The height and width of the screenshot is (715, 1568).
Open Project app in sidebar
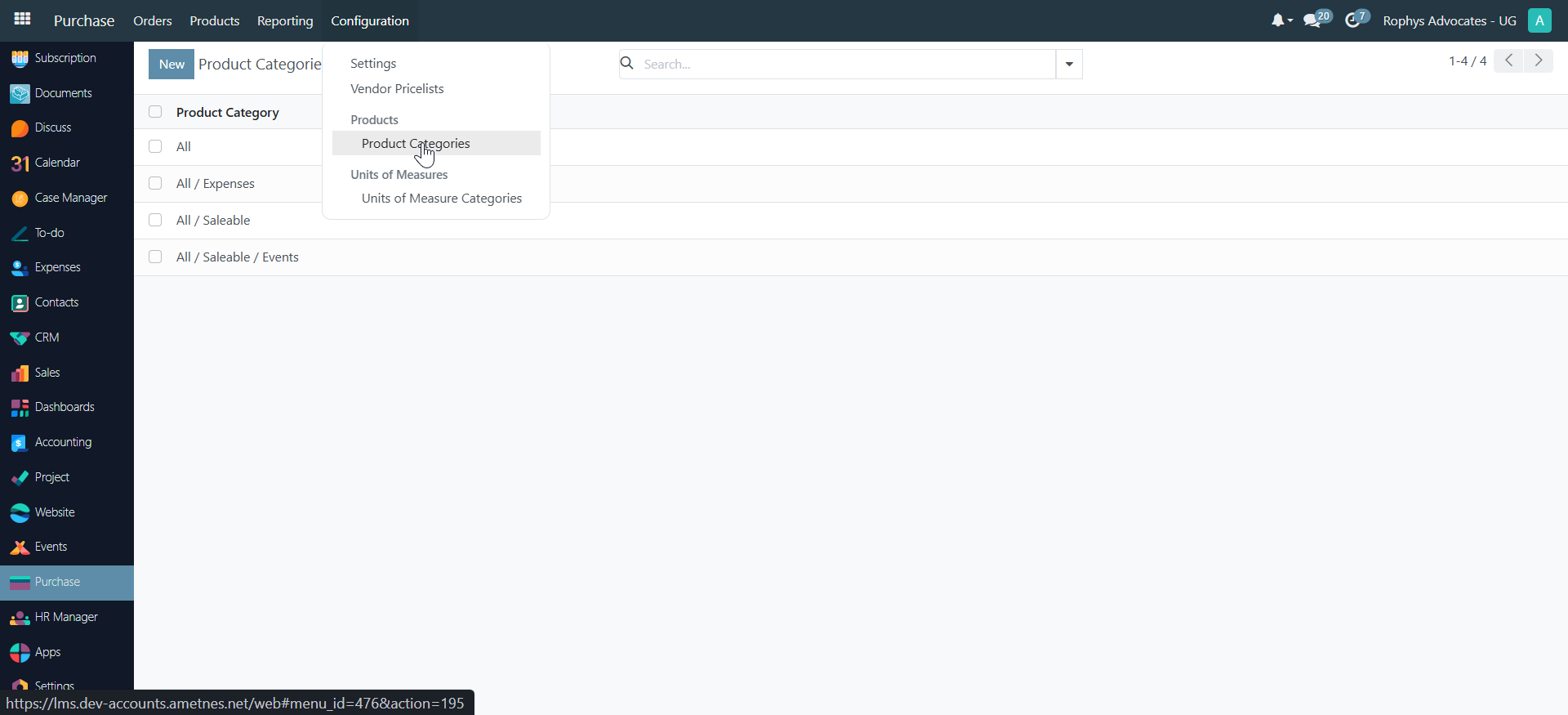pyautogui.click(x=67, y=477)
